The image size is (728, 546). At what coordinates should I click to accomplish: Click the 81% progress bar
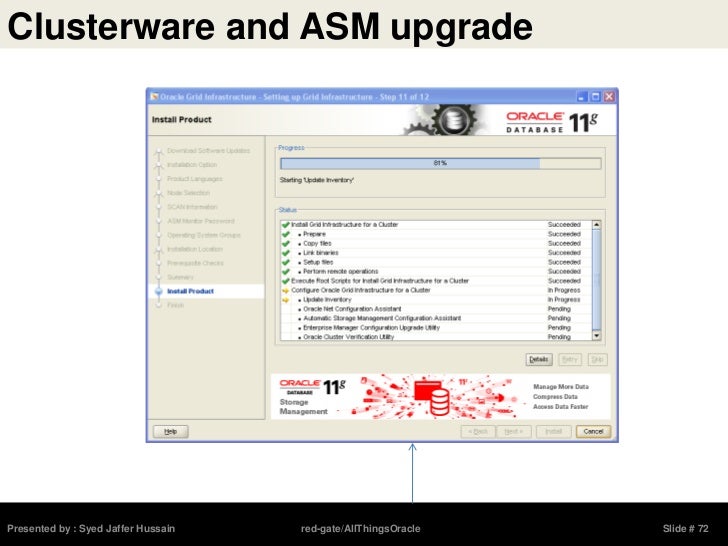point(440,163)
